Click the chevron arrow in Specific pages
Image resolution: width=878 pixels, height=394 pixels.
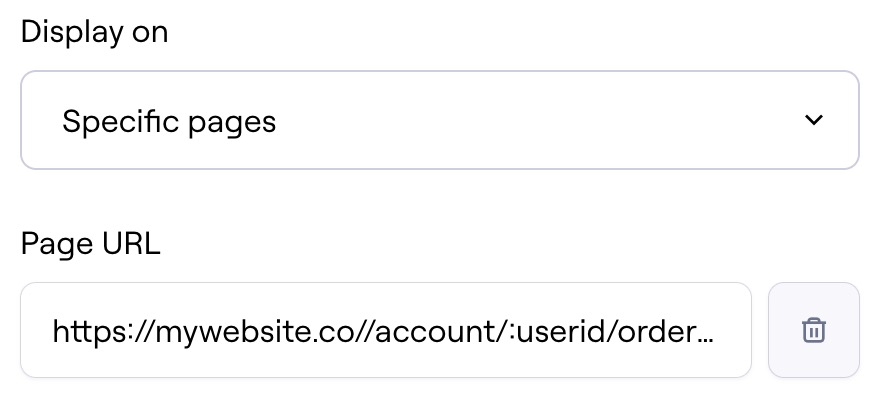pyautogui.click(x=814, y=120)
